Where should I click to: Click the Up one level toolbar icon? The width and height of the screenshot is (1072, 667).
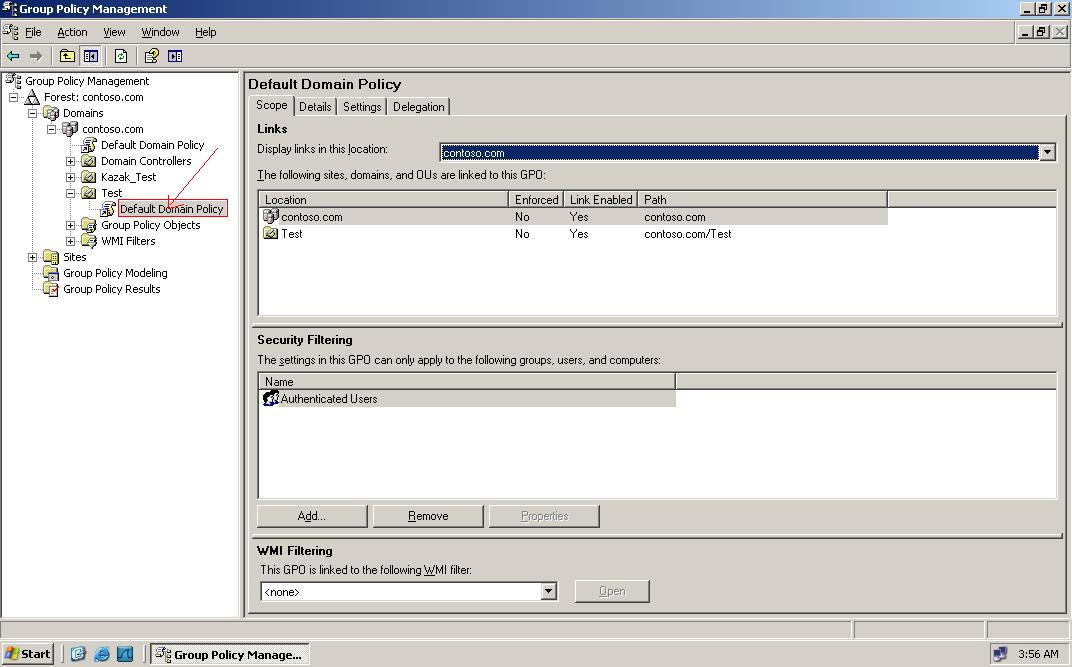coord(67,56)
